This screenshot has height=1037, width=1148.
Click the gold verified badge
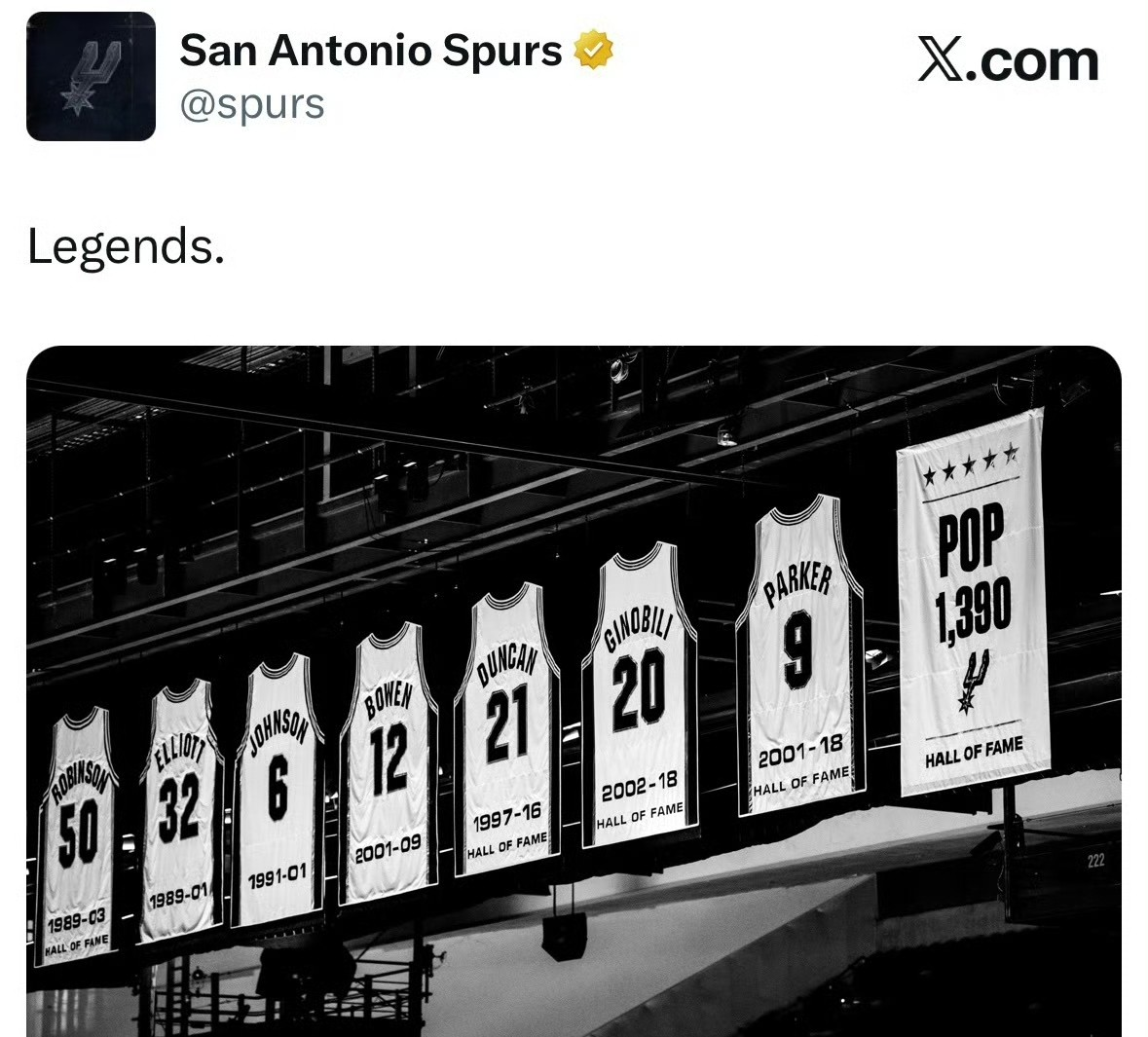(x=593, y=50)
